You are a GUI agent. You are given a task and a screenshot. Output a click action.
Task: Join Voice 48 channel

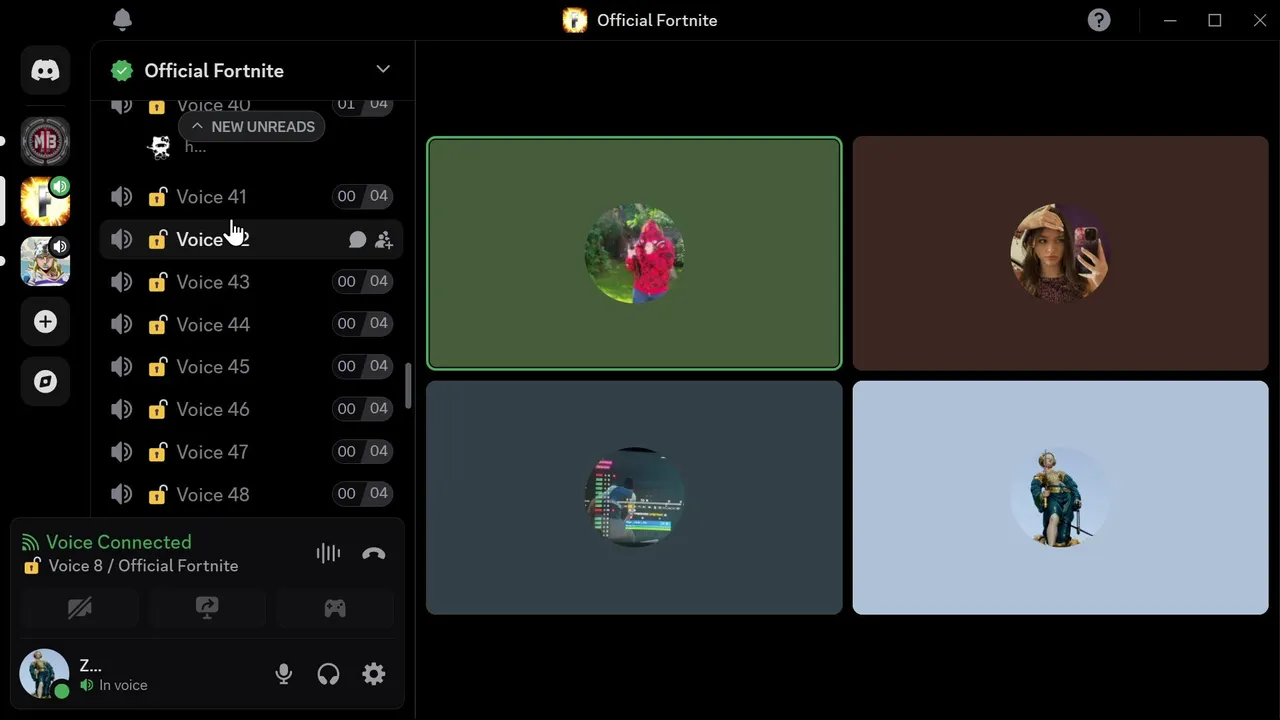coord(251,495)
